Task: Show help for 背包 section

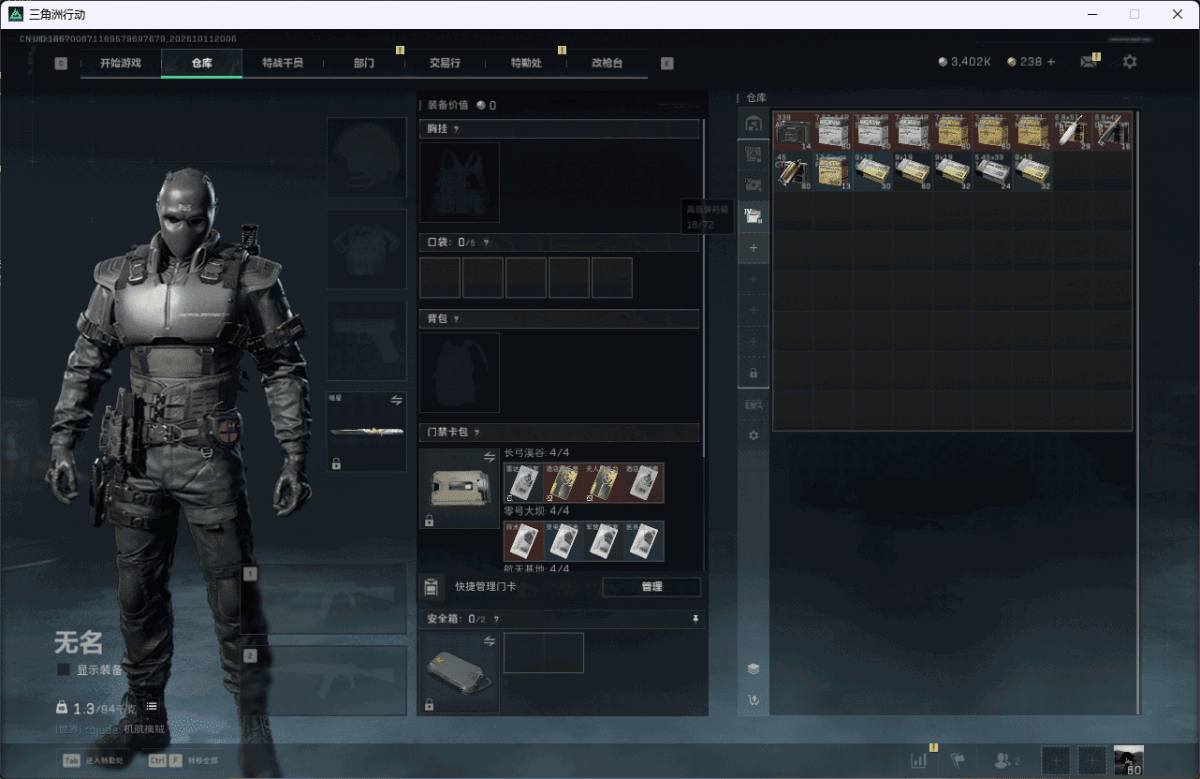Action: click(456, 319)
